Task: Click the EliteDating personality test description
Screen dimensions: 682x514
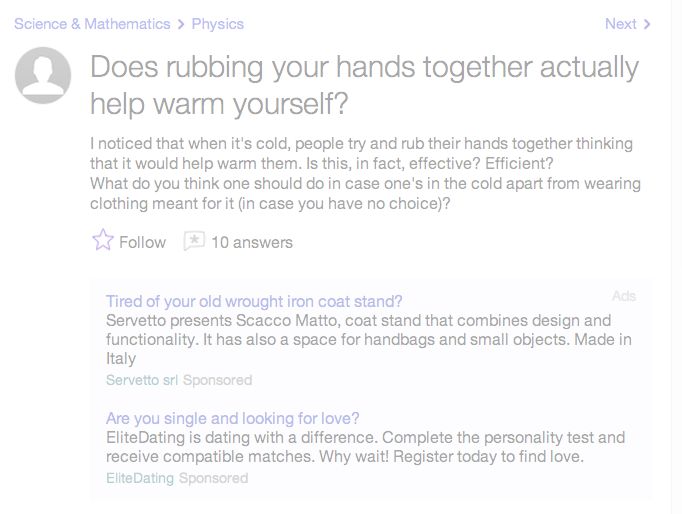Action: pyautogui.click(x=365, y=447)
